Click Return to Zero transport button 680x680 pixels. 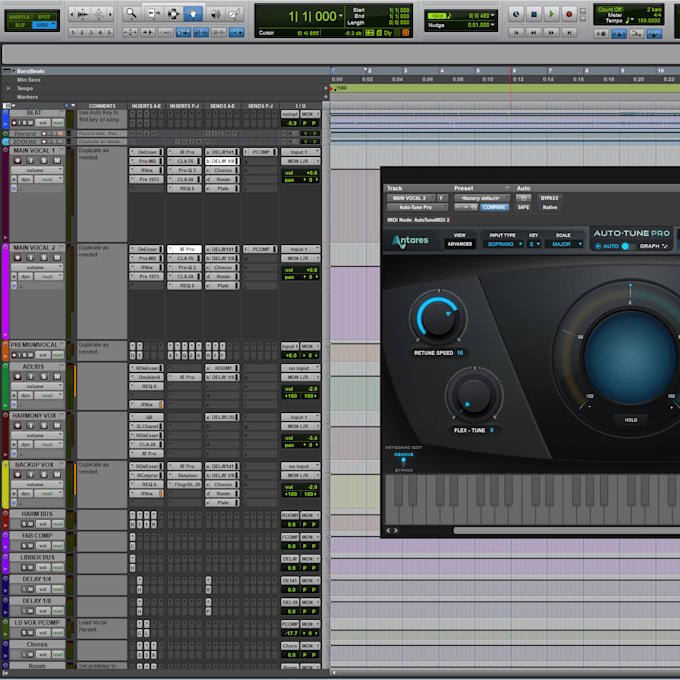(x=516, y=33)
